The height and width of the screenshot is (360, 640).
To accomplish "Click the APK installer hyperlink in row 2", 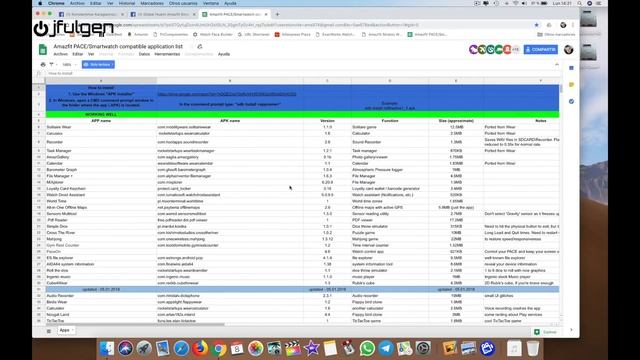I will (x=227, y=94).
